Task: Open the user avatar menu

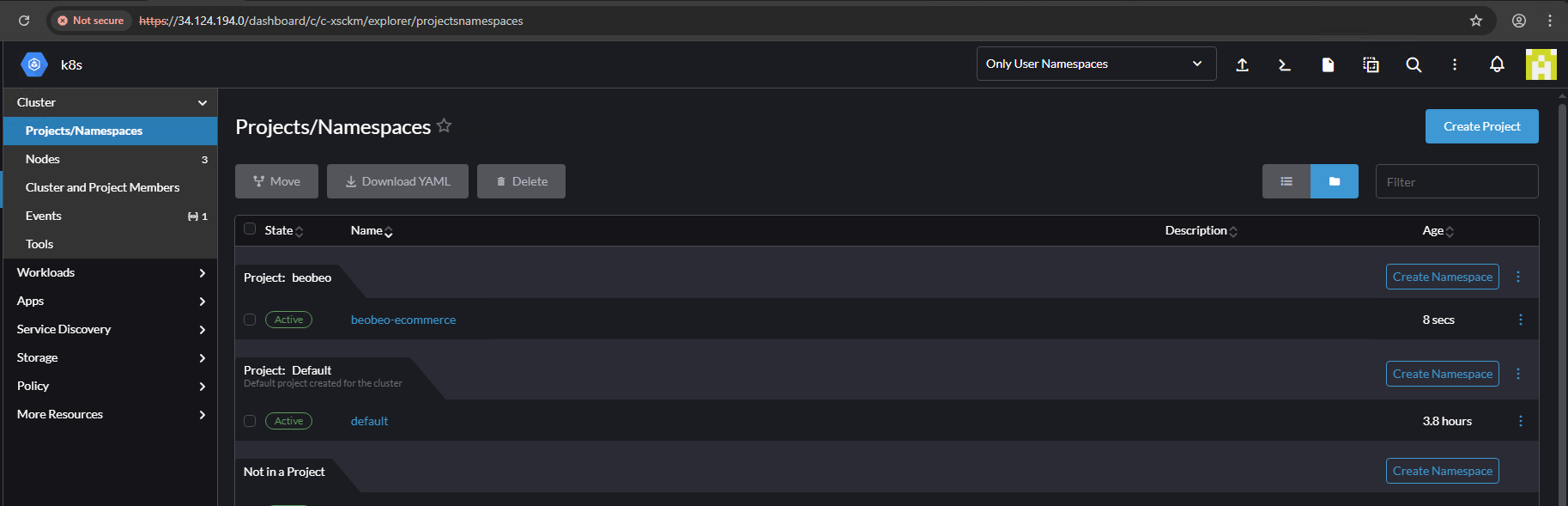Action: 1541,64
